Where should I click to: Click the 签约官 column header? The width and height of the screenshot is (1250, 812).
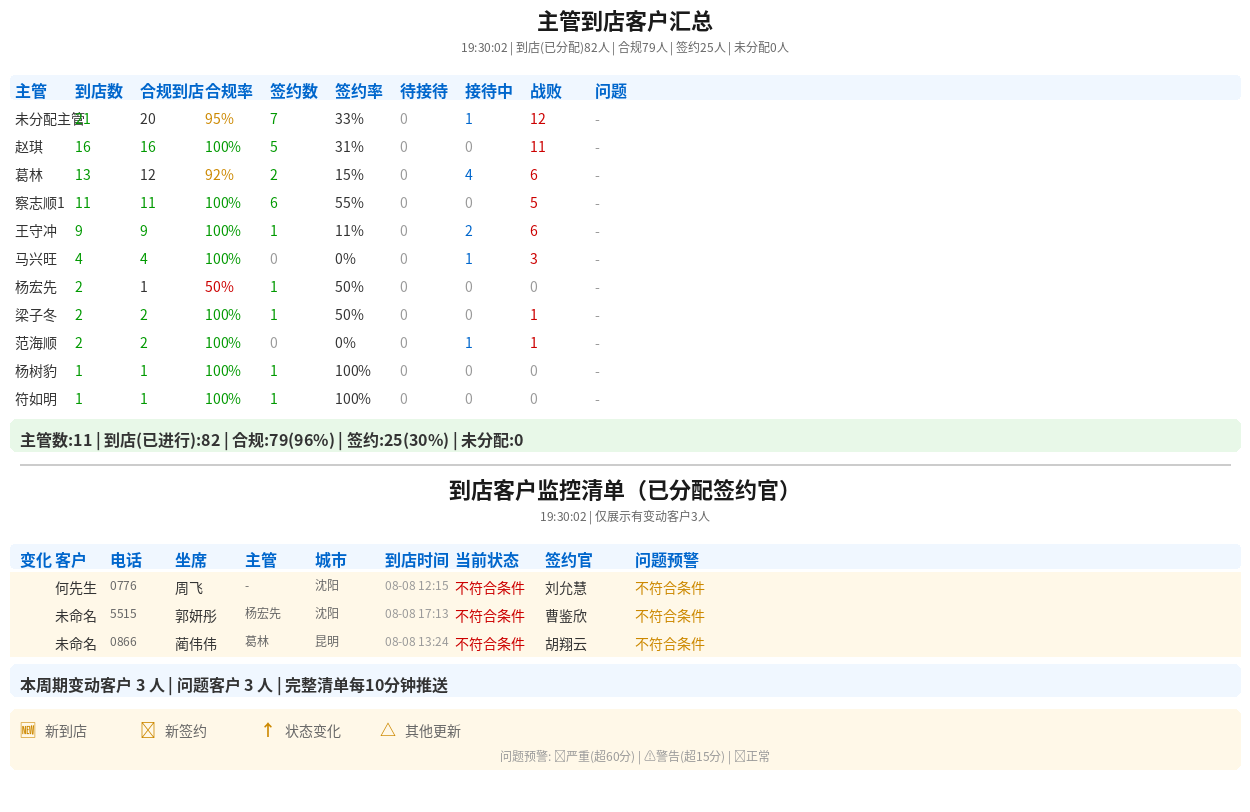click(x=569, y=561)
